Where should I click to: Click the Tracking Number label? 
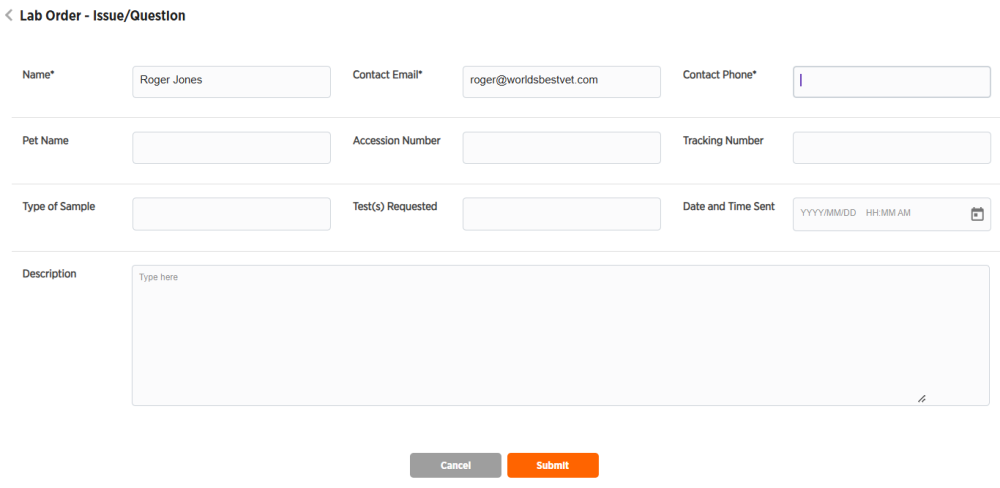coord(723,140)
